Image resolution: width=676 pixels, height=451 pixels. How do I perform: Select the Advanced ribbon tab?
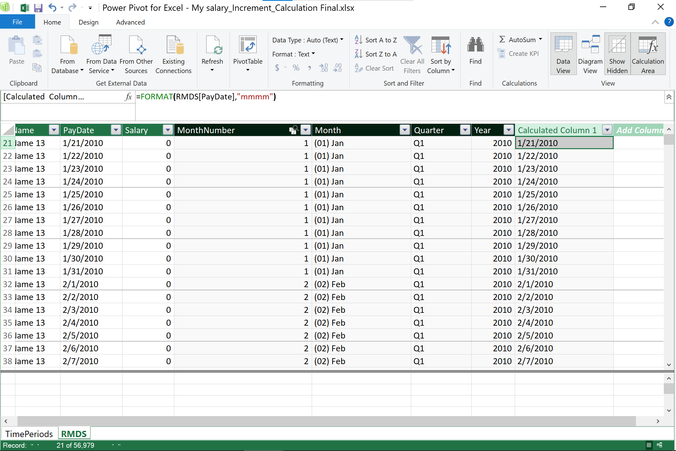pos(130,22)
